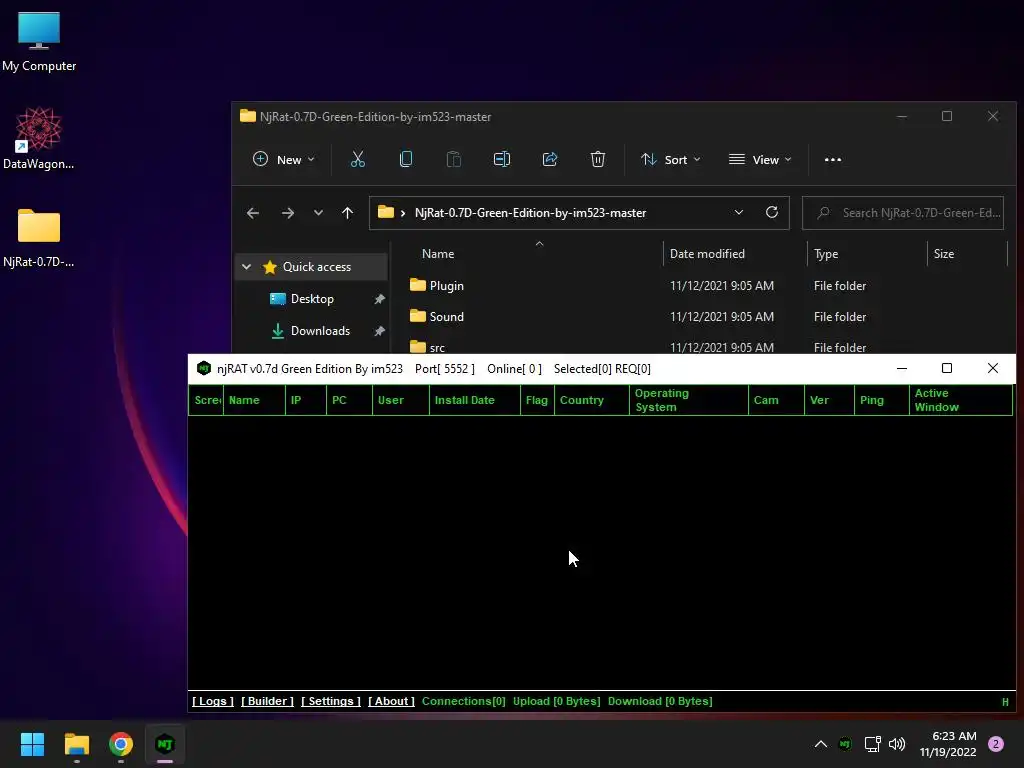1024x768 pixels.
Task: Select the NjRat-0.7D folder on the desktop
Action: coord(39,238)
